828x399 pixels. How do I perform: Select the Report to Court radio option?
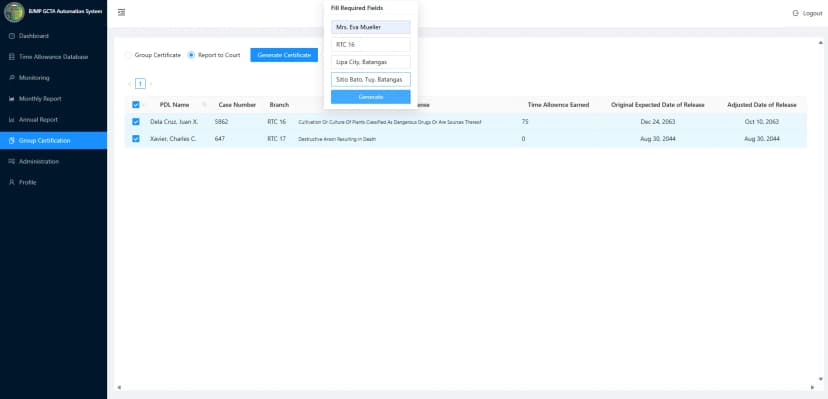(191, 55)
